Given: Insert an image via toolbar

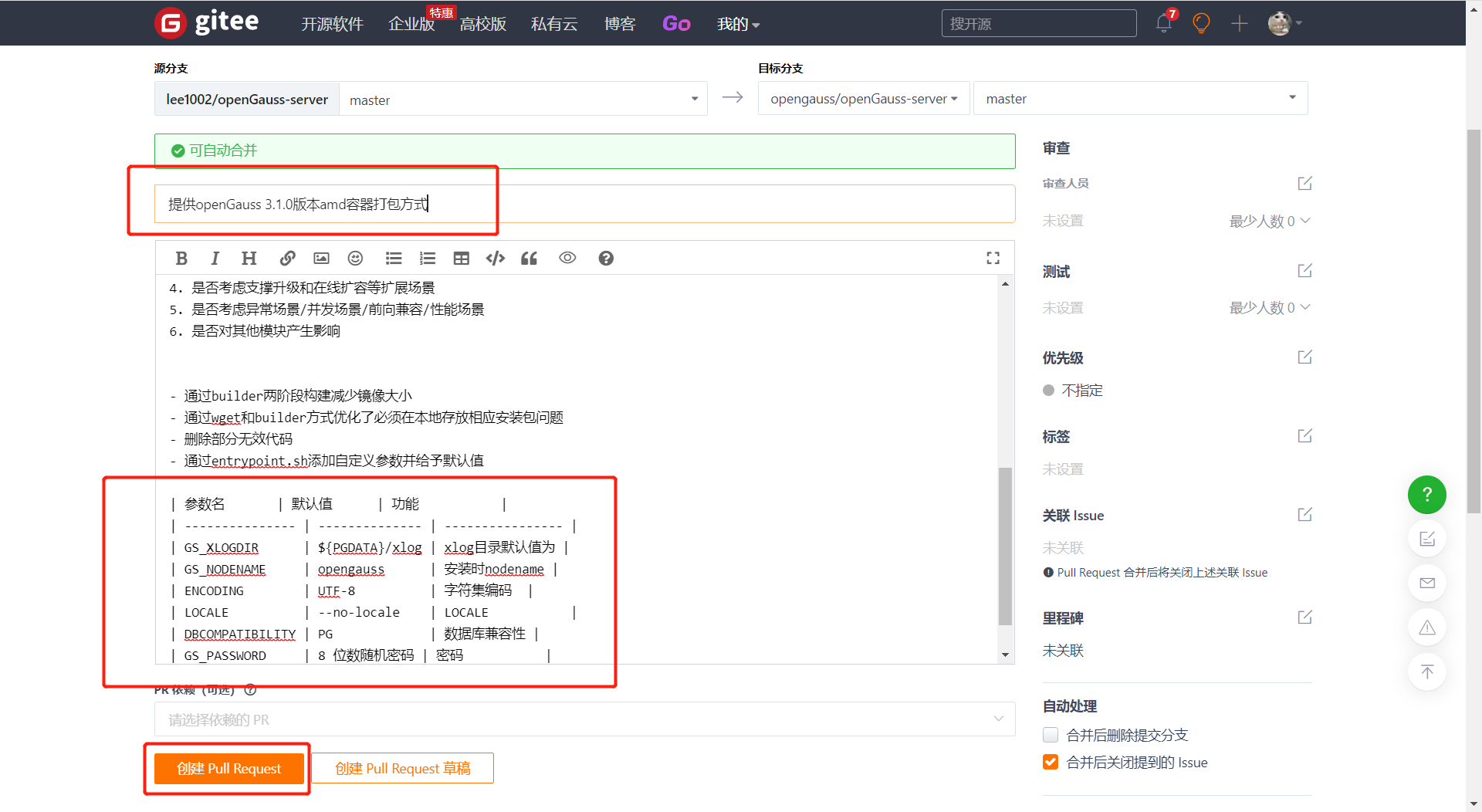Looking at the screenshot, I should (321, 259).
